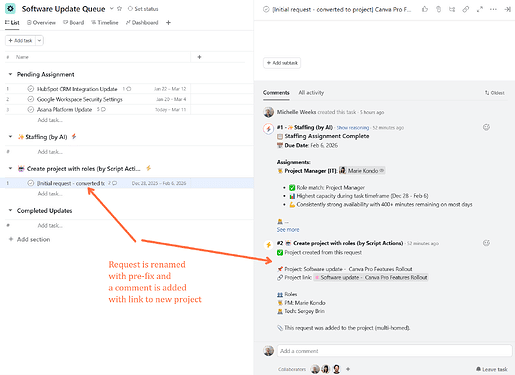The image size is (515, 375).
Task: Select the Comments tab
Action: coord(276,93)
